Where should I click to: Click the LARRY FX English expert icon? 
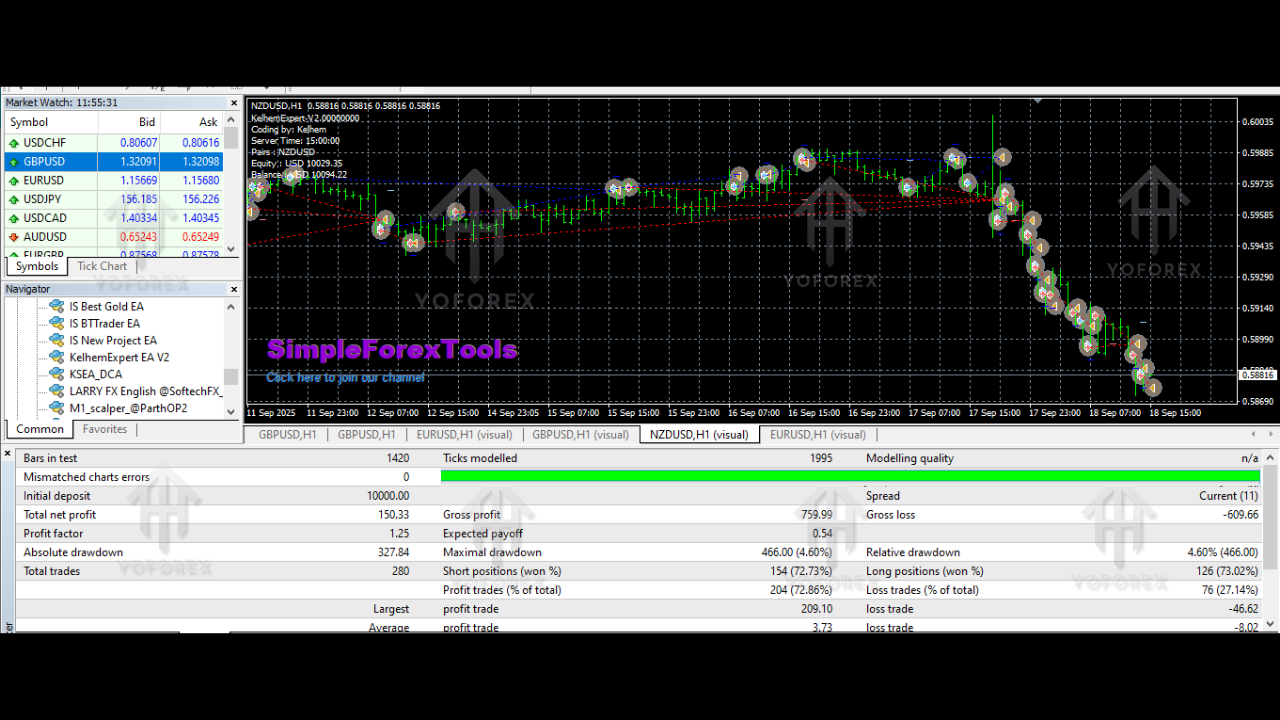57,391
